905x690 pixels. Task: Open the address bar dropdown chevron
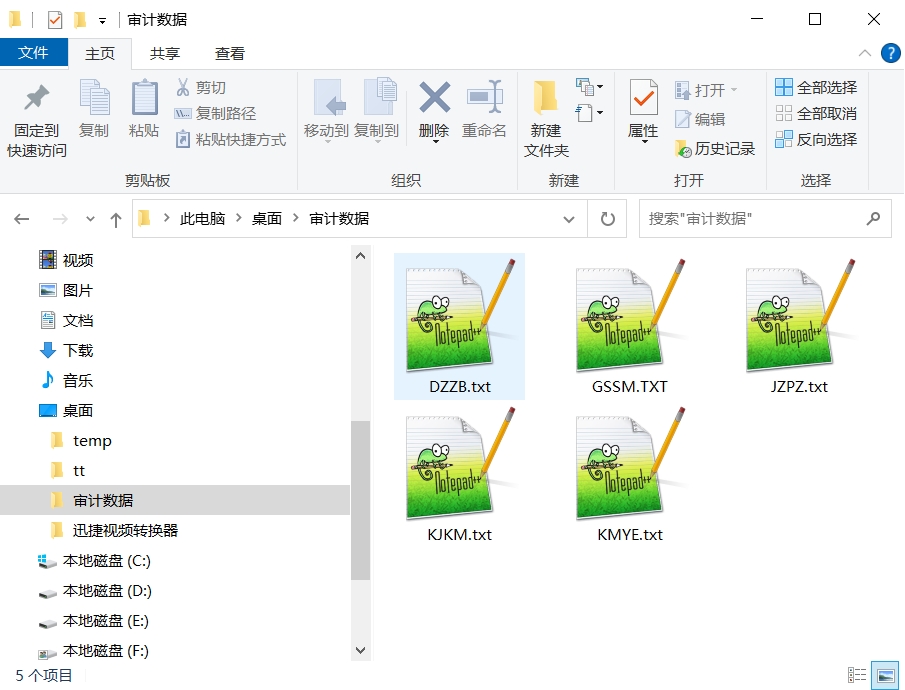coord(569,218)
